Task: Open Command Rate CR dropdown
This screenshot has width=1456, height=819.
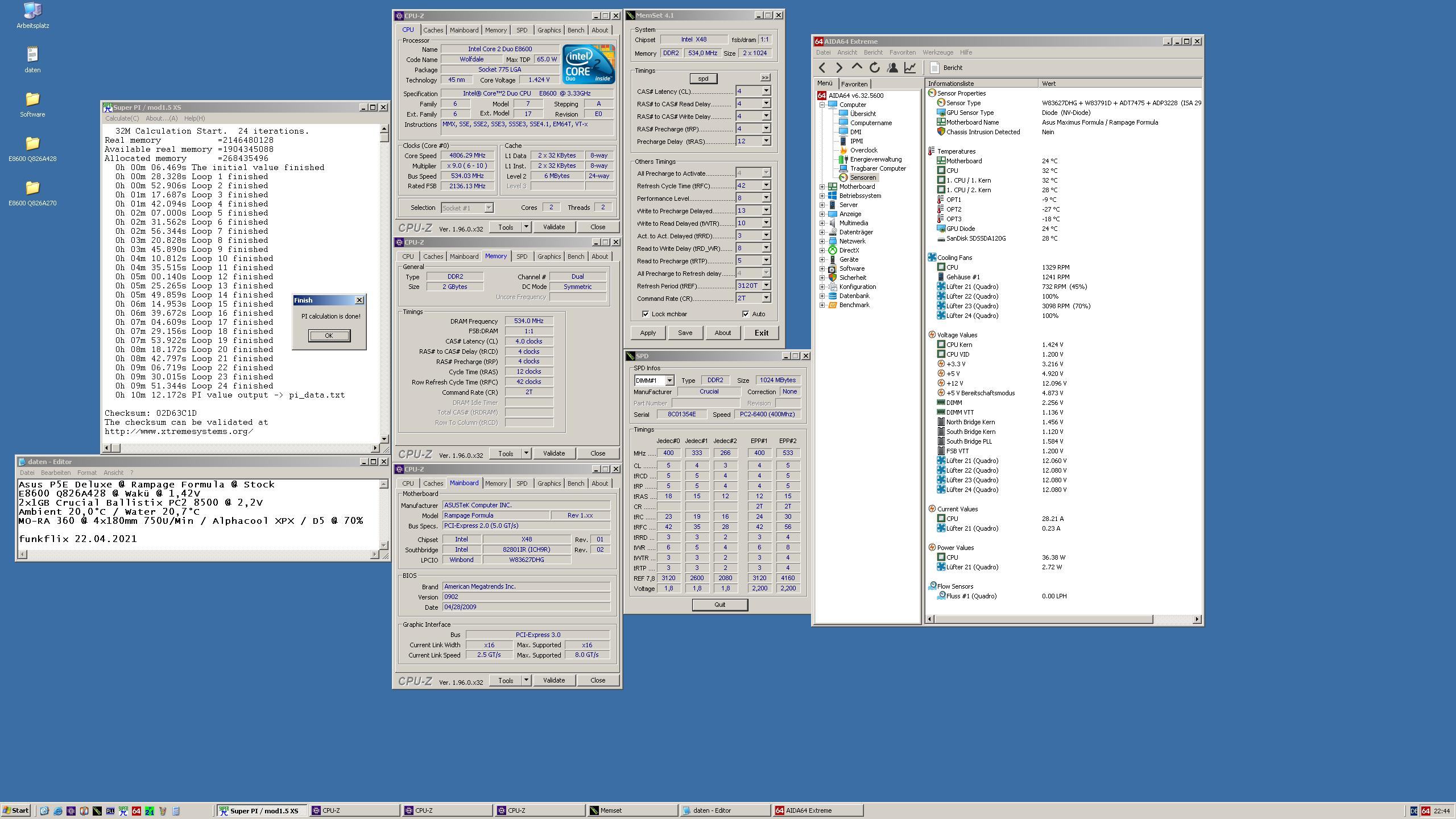Action: 766,298
